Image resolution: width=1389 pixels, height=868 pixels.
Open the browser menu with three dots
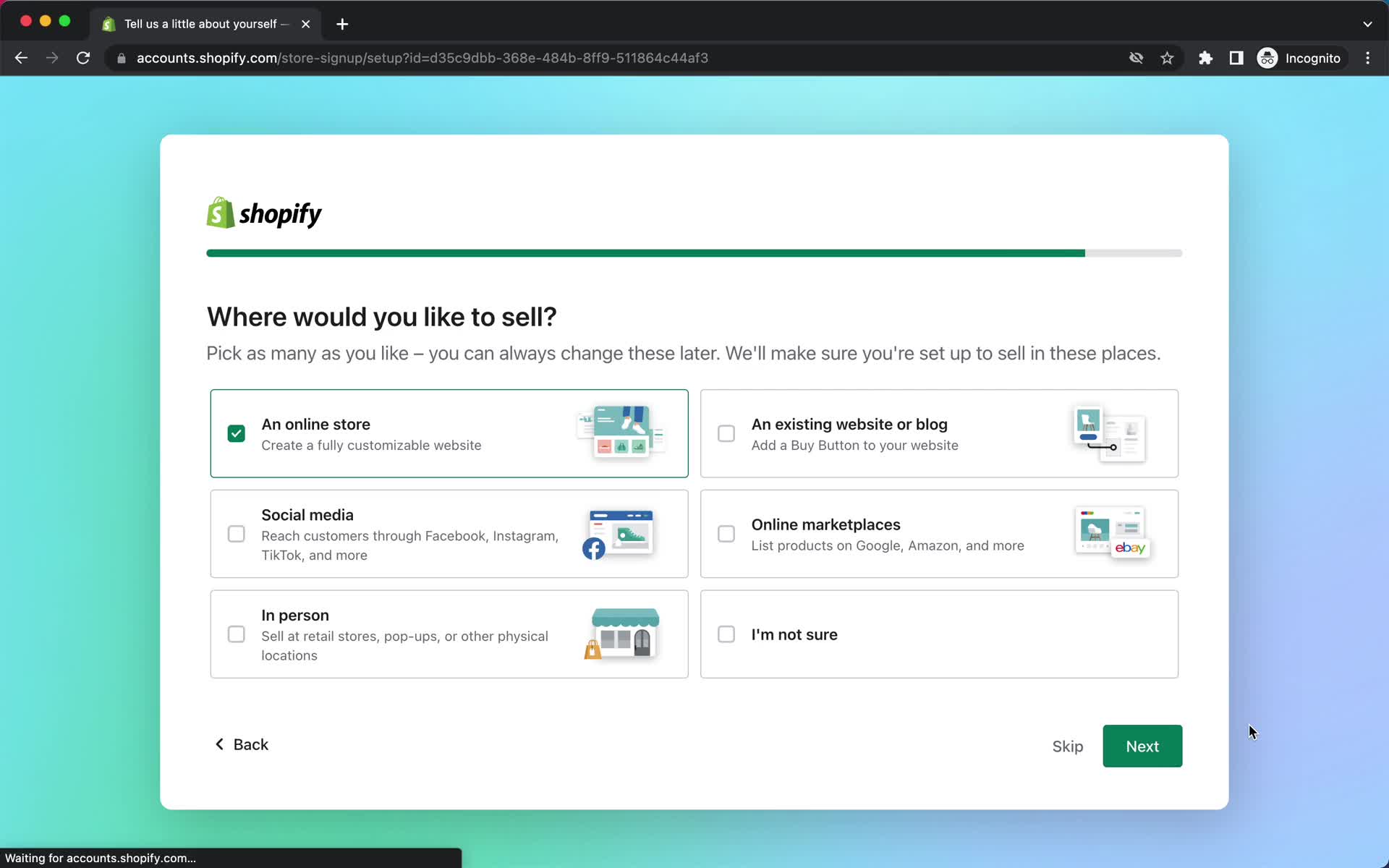pos(1367,58)
